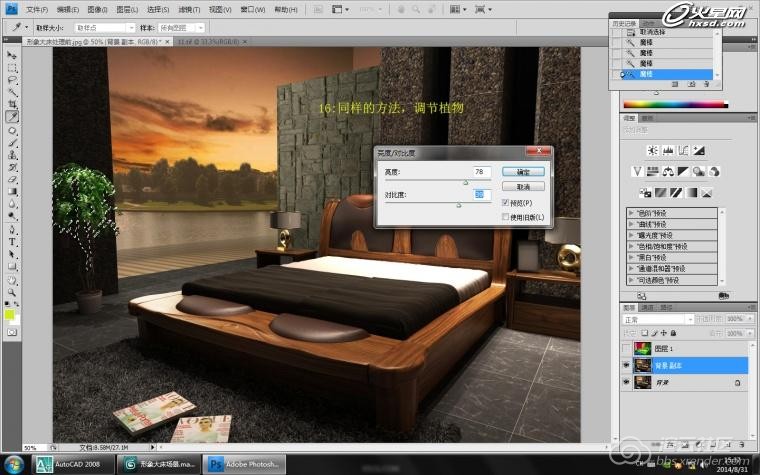Enable the 预览(P) preview checkbox
This screenshot has width=760, height=475.
pos(506,203)
